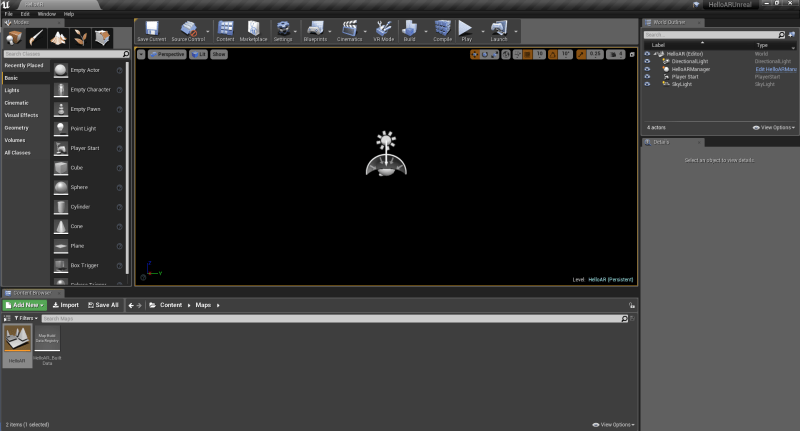This screenshot has height=431, width=800.
Task: Hide the DirectionalLight actor visibility
Action: (647, 61)
